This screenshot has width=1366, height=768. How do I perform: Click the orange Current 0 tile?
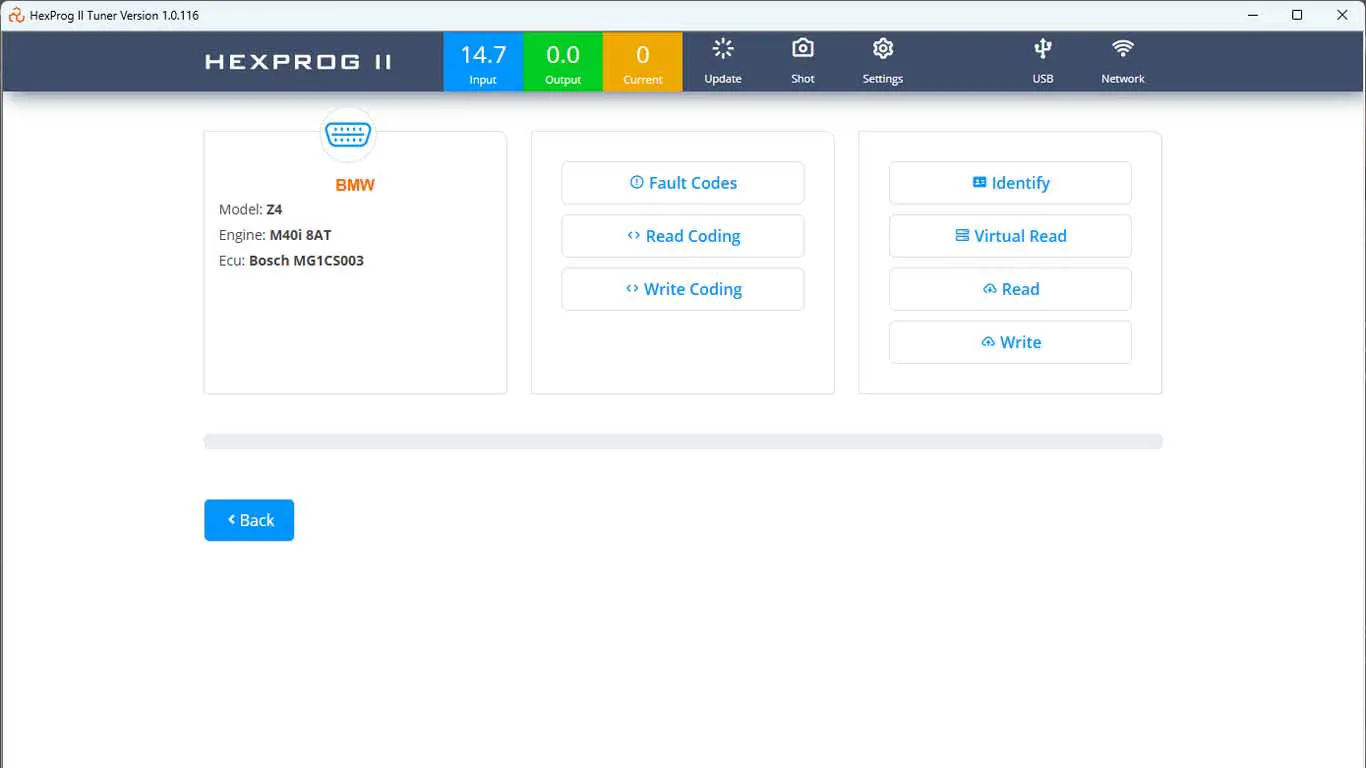[643, 62]
